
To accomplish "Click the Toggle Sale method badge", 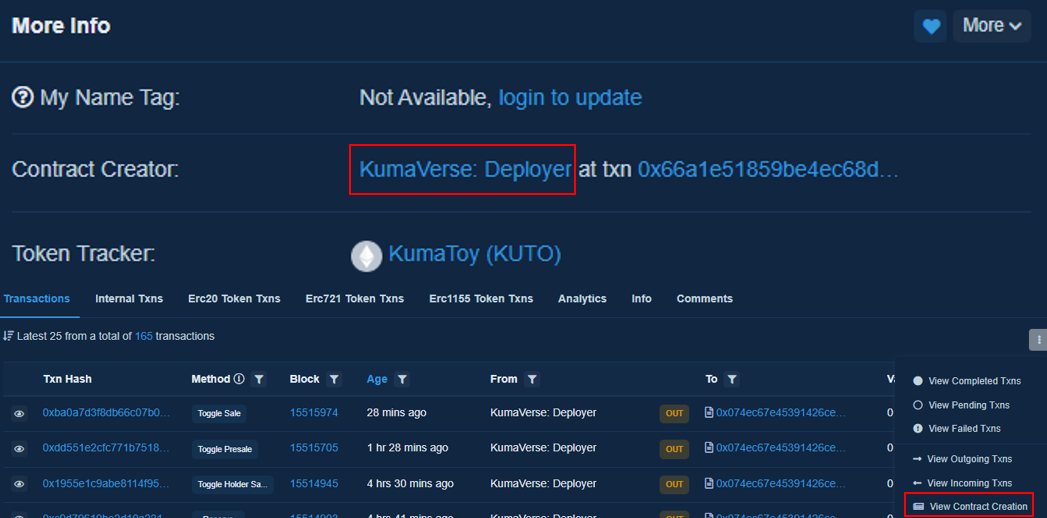I will pos(219,414).
